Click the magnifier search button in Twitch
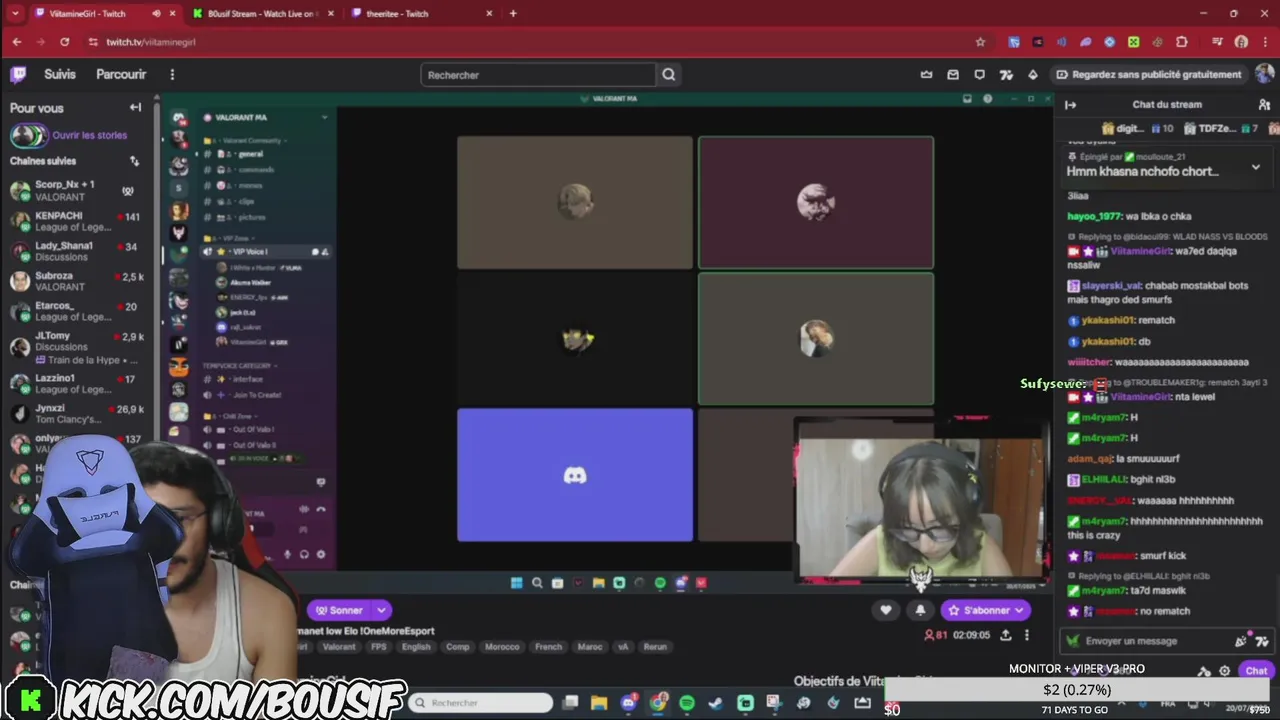 pos(668,74)
